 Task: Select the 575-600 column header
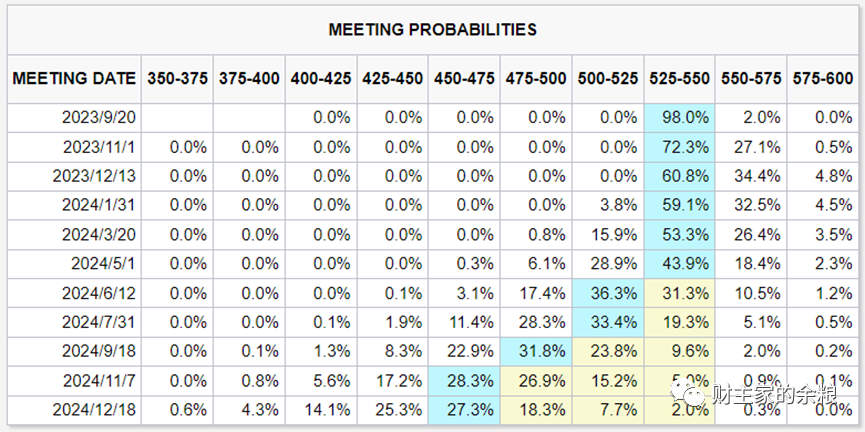click(x=823, y=78)
